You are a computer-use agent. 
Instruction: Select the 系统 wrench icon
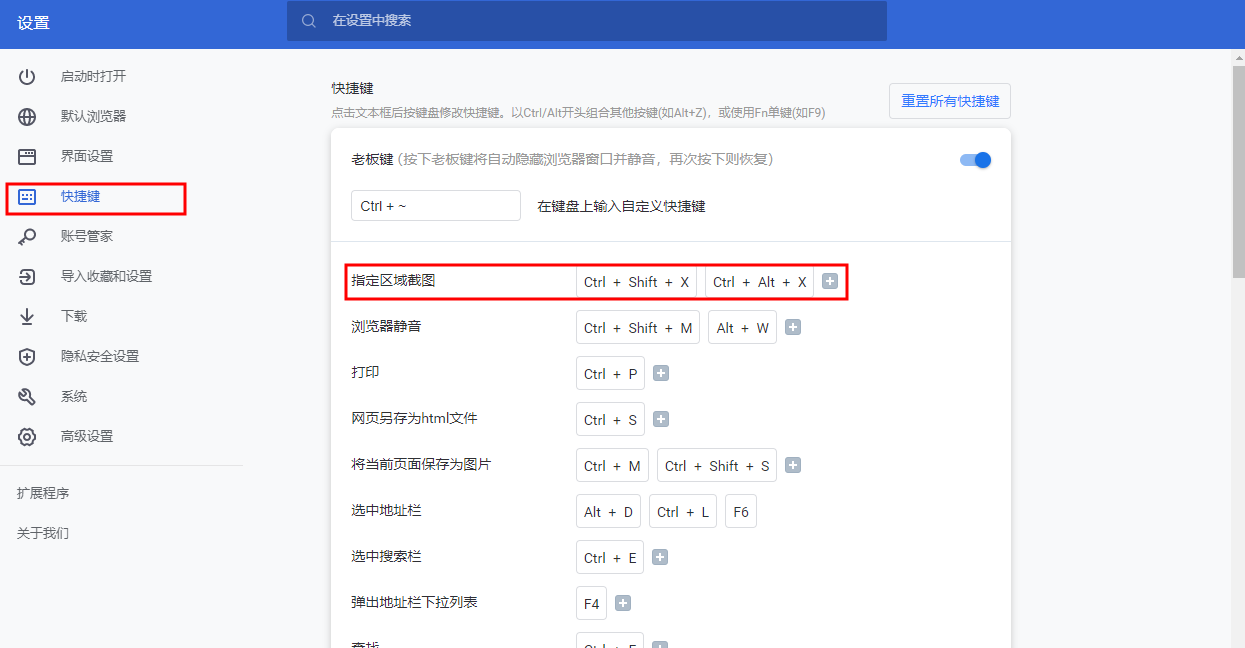(25, 395)
